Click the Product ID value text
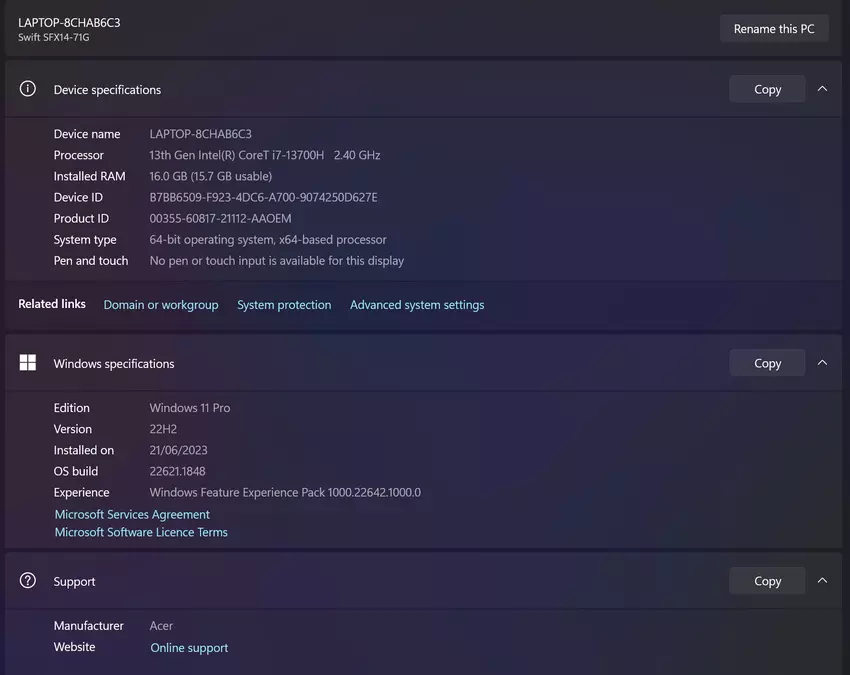This screenshot has height=675, width=850. [220, 218]
